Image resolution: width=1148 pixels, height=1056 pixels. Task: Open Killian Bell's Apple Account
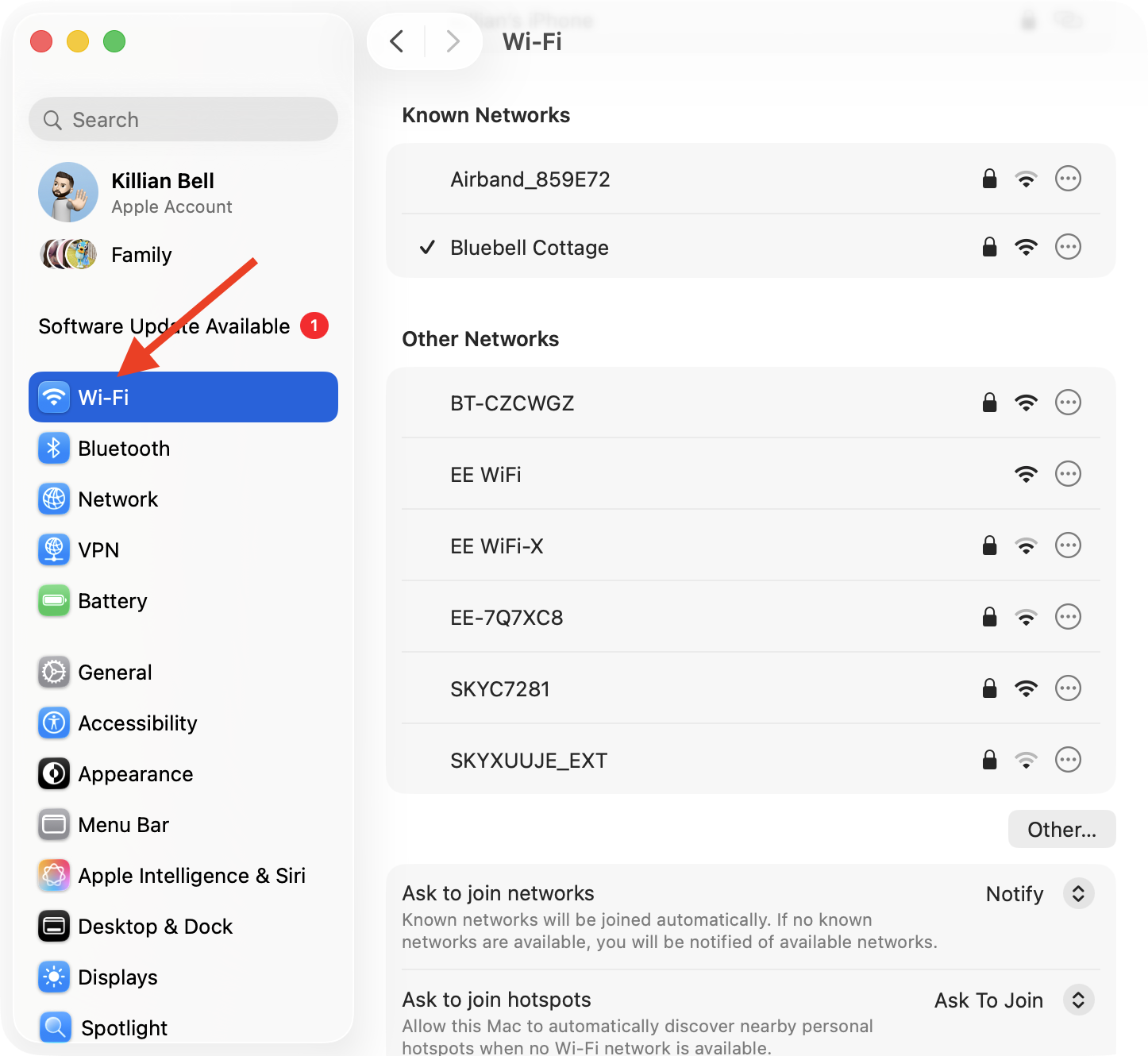coord(162,192)
